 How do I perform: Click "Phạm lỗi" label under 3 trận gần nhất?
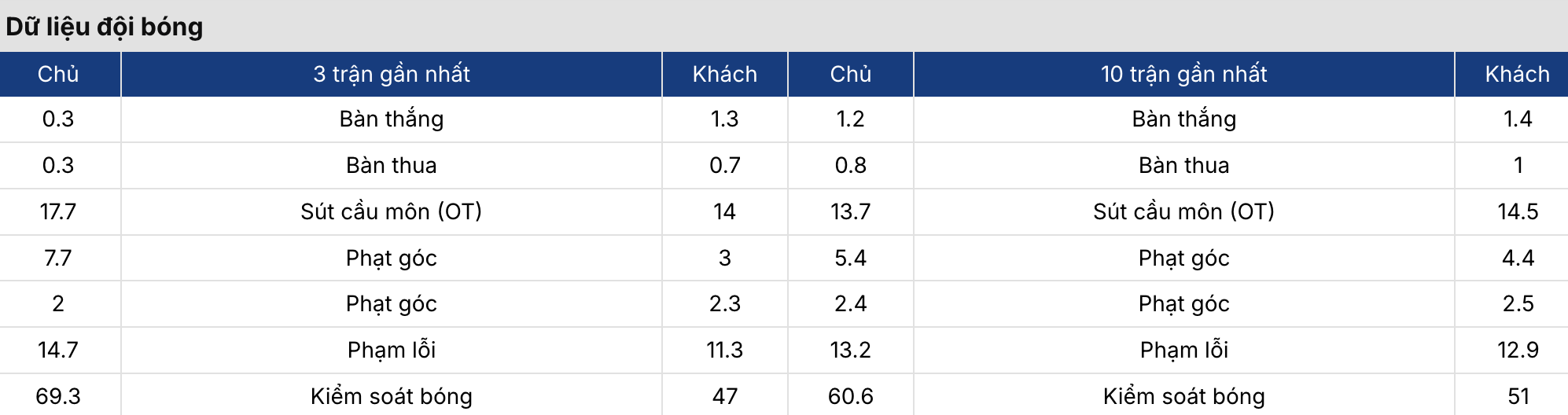[x=392, y=350]
